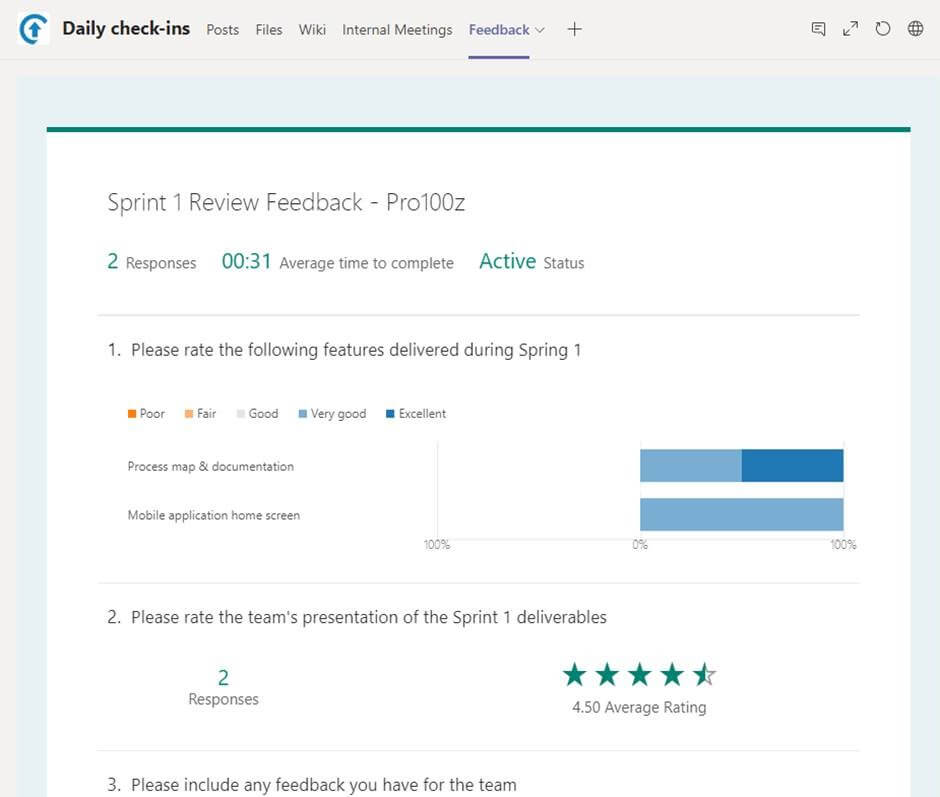The image size is (940, 797).
Task: Open tab in website globe icon
Action: [x=915, y=29]
